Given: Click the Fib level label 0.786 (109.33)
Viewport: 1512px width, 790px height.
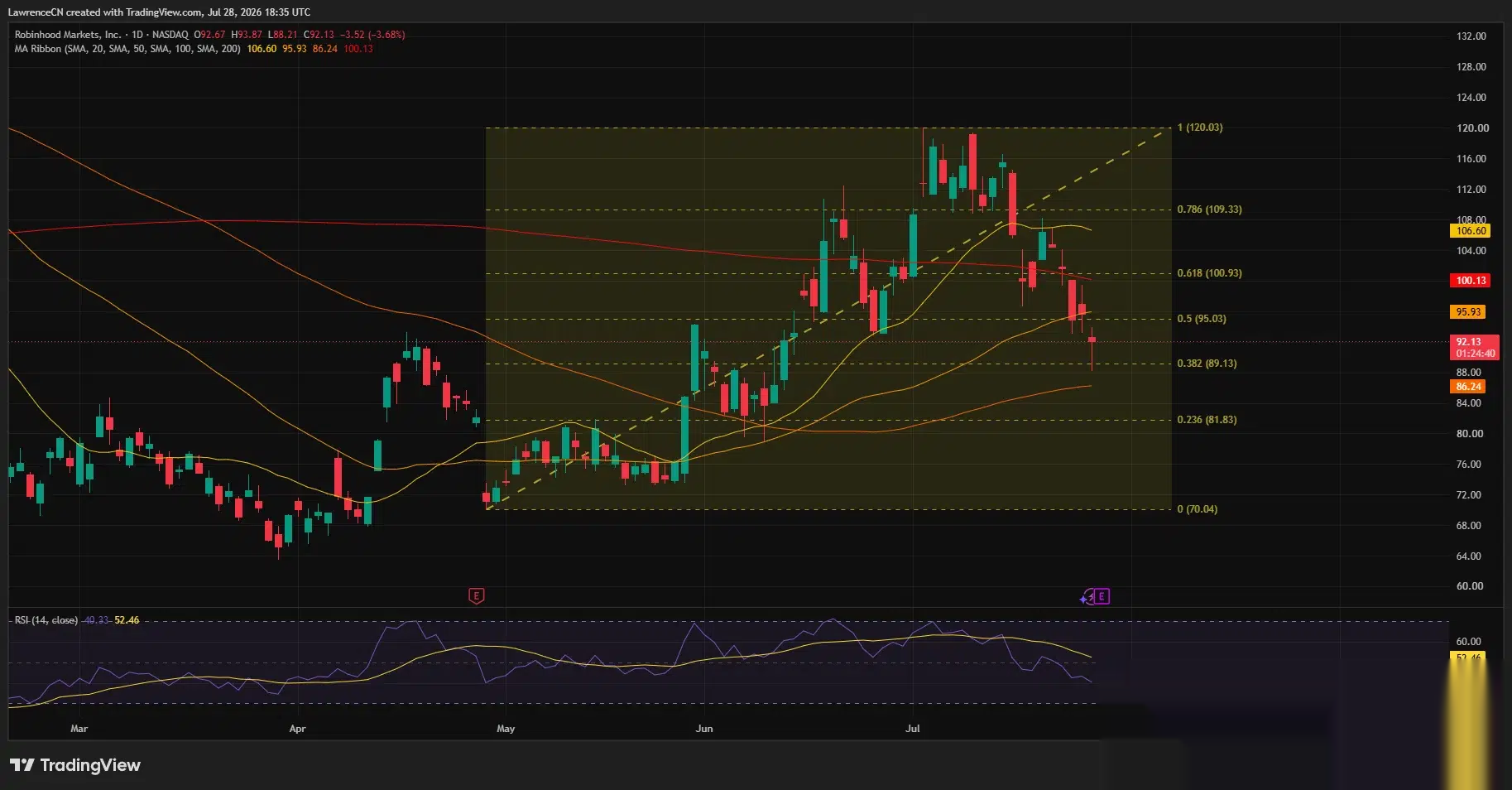Looking at the screenshot, I should tap(1209, 210).
